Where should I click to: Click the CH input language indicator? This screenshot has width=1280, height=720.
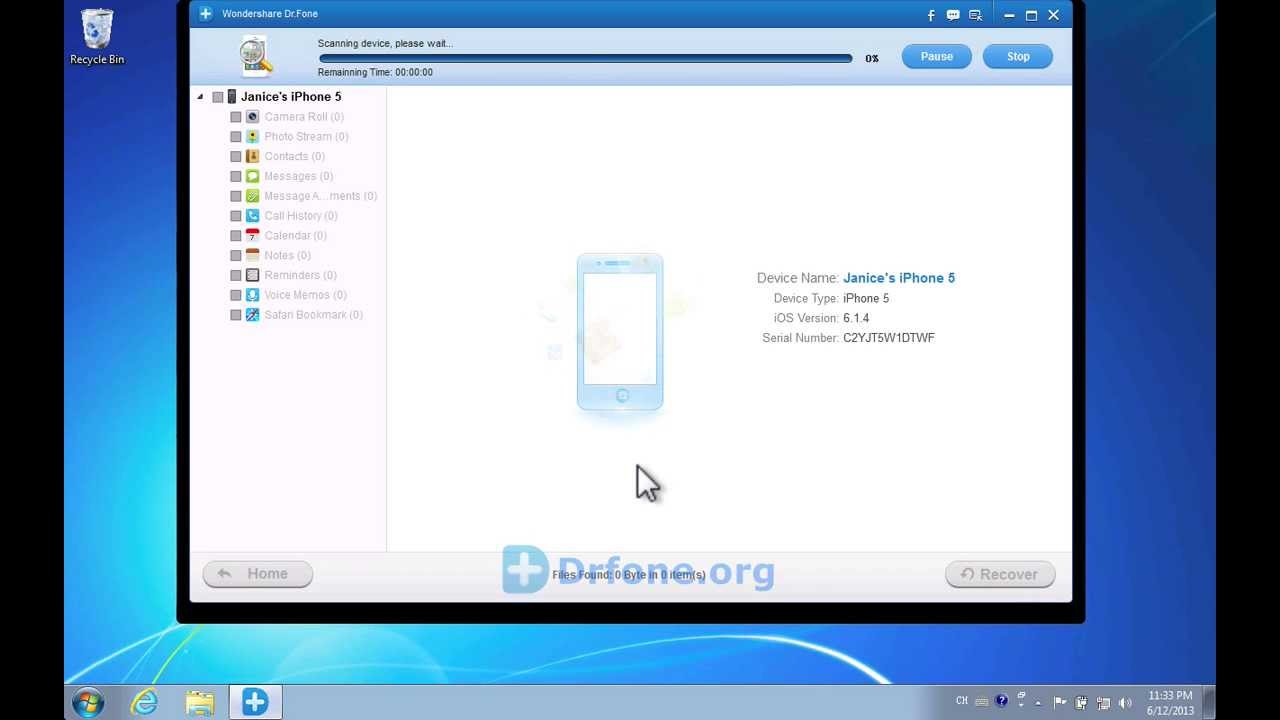[x=962, y=701]
